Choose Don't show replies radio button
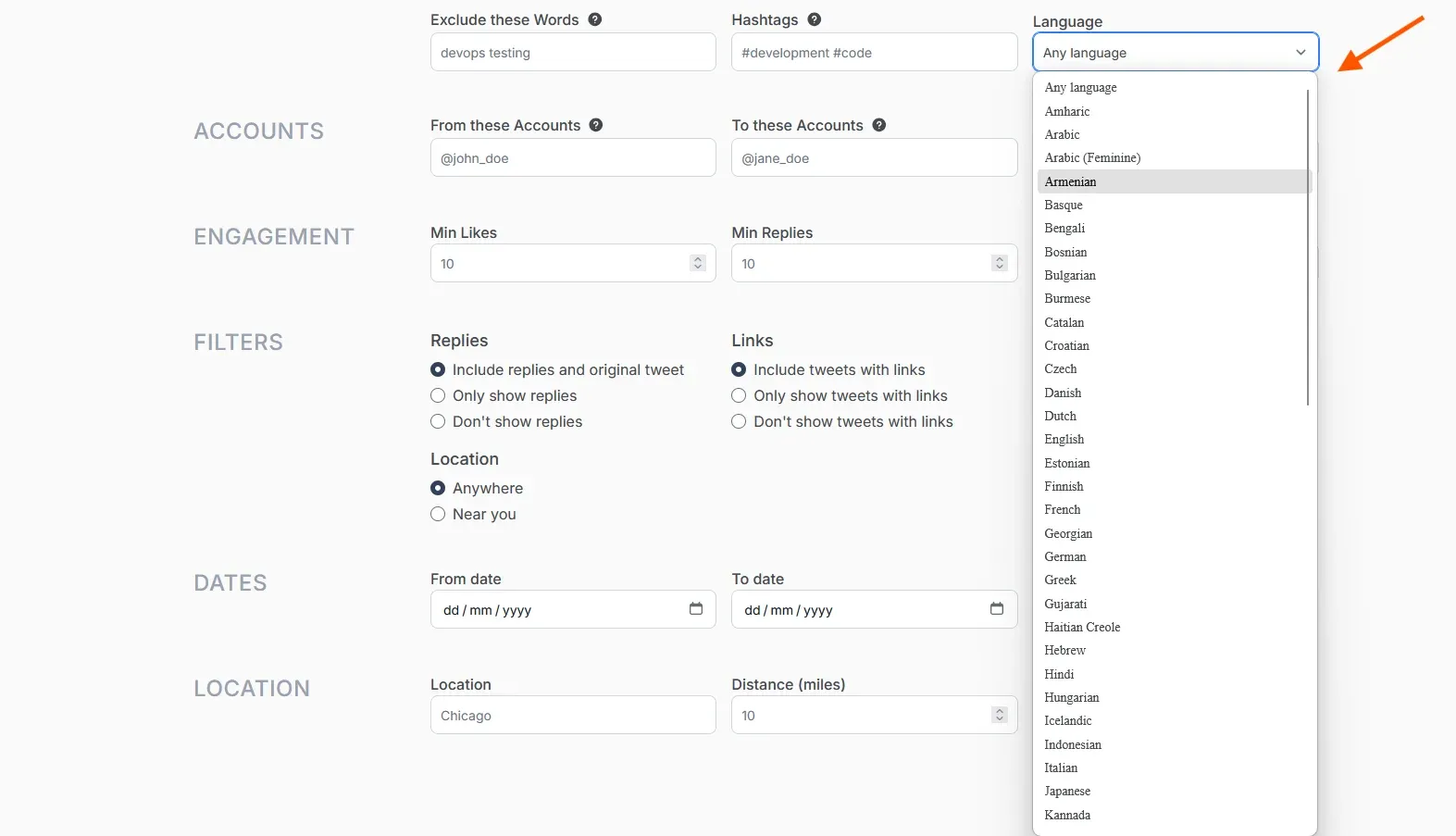 point(438,421)
